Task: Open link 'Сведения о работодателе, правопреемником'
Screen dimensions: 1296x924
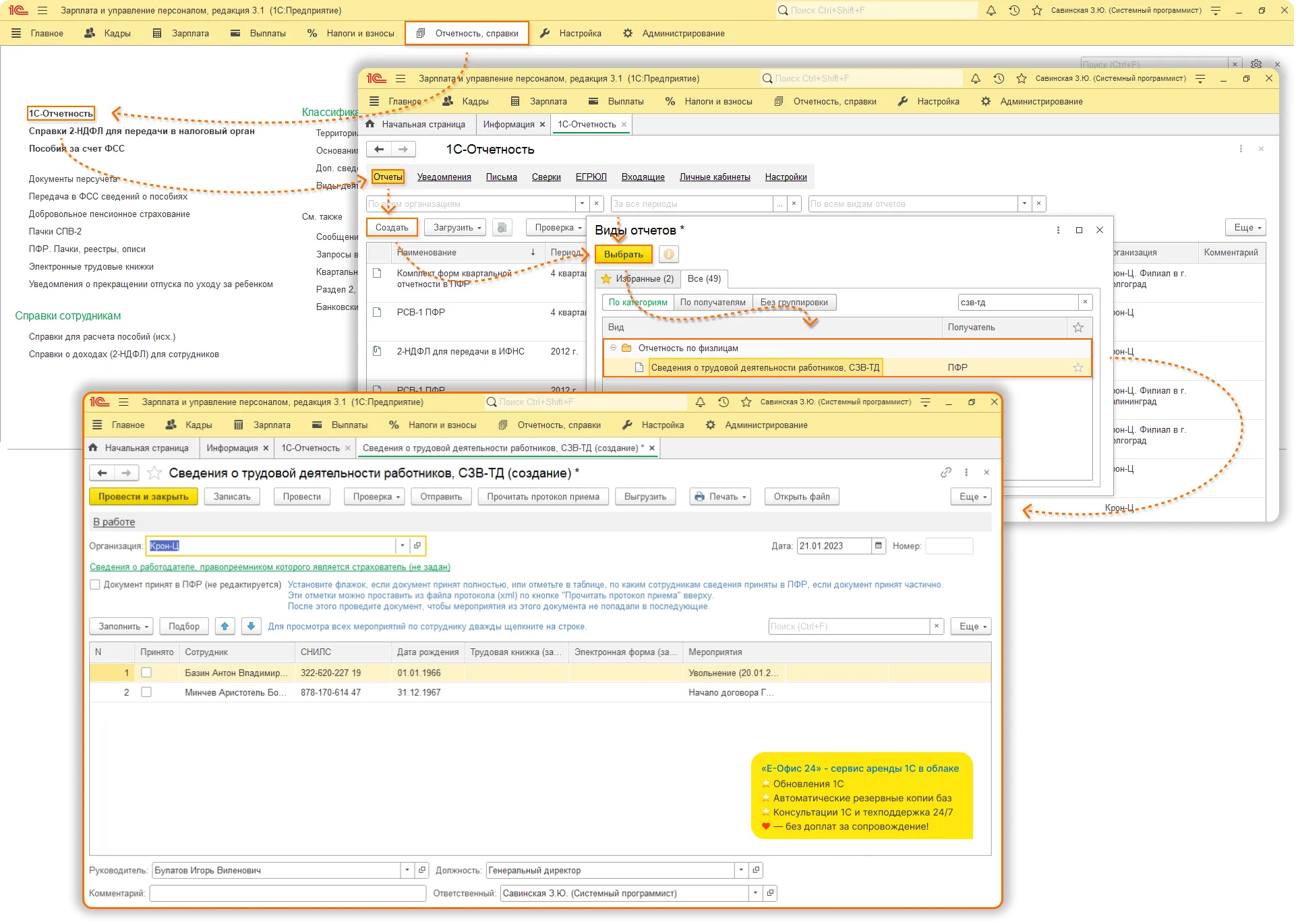Action: pyautogui.click(x=270, y=567)
